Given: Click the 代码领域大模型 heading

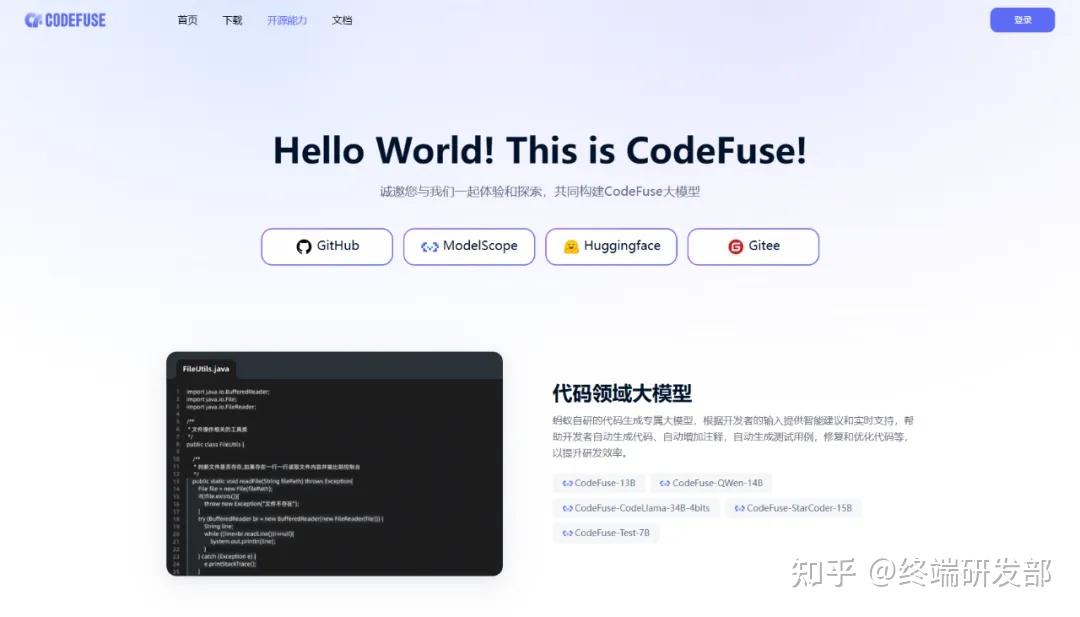Looking at the screenshot, I should pos(622,394).
